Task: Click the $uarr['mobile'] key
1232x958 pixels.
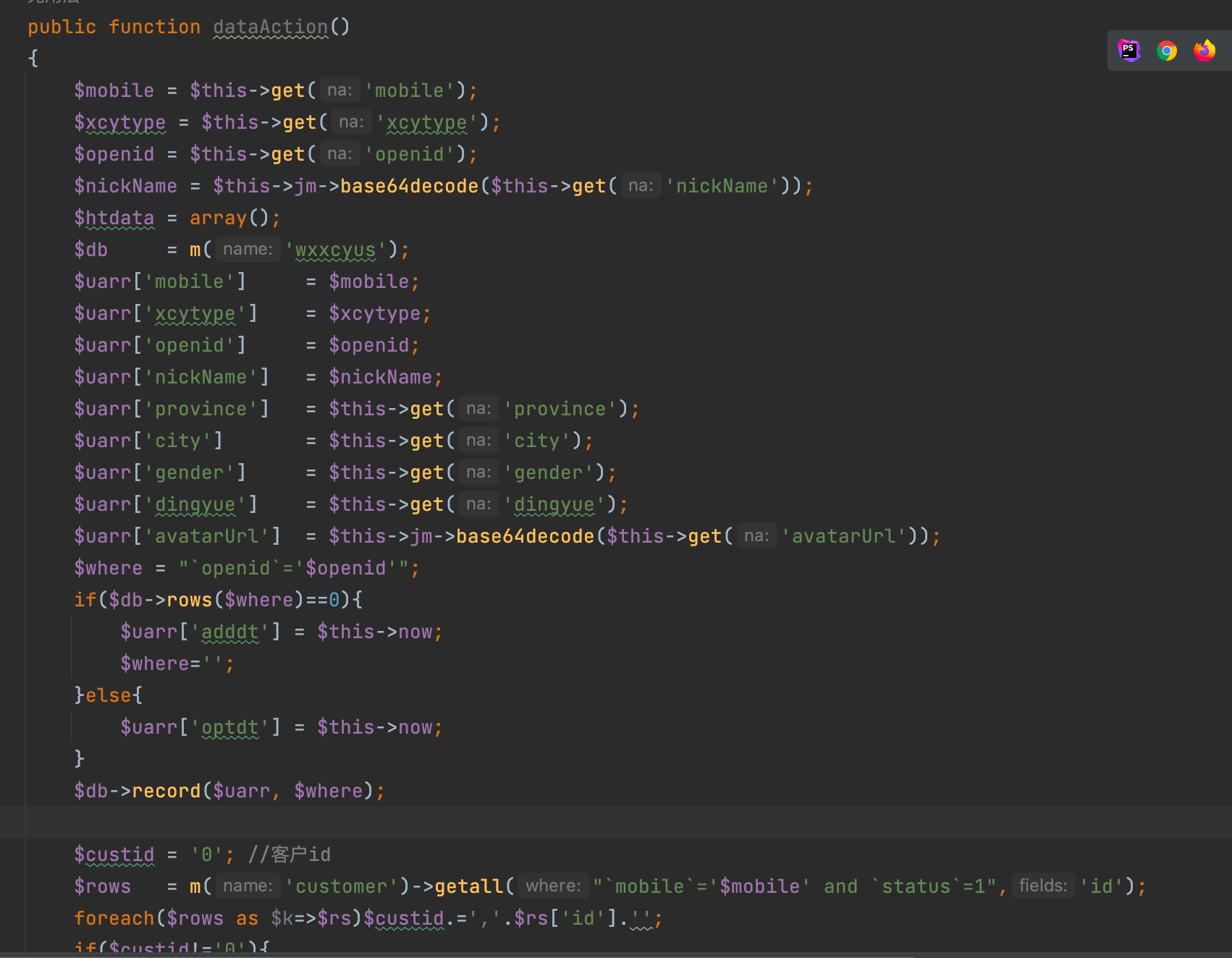Action: [x=160, y=281]
